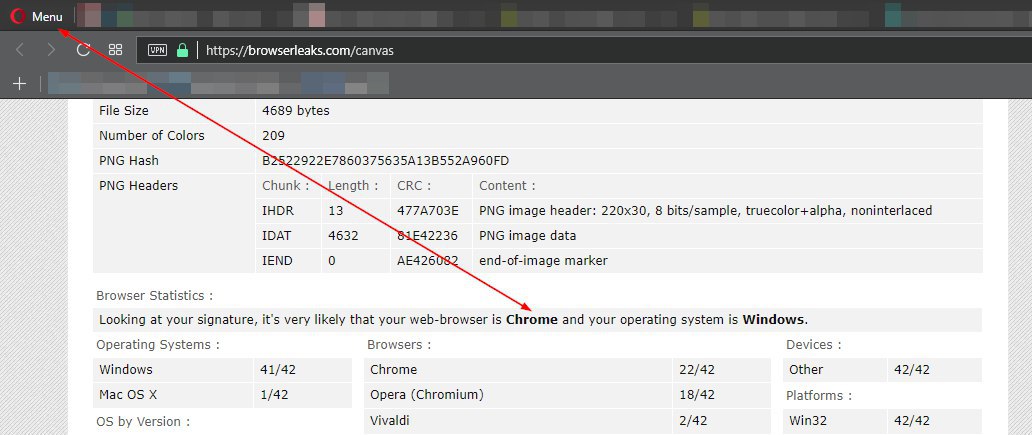Click the Chrome row in Browsers table
This screenshot has width=1032, height=435.
tap(567, 370)
